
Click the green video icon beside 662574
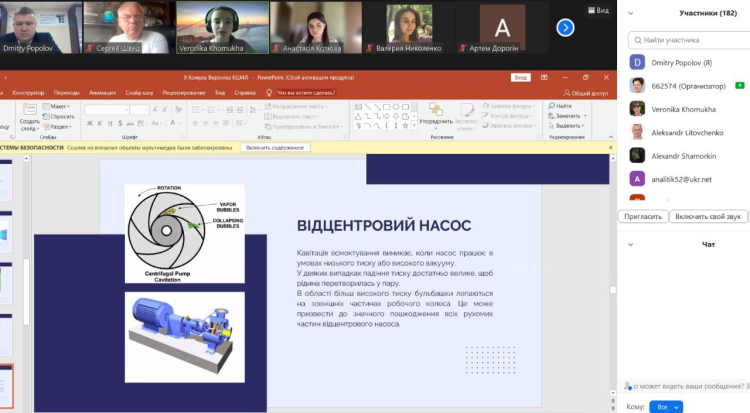pos(738,87)
